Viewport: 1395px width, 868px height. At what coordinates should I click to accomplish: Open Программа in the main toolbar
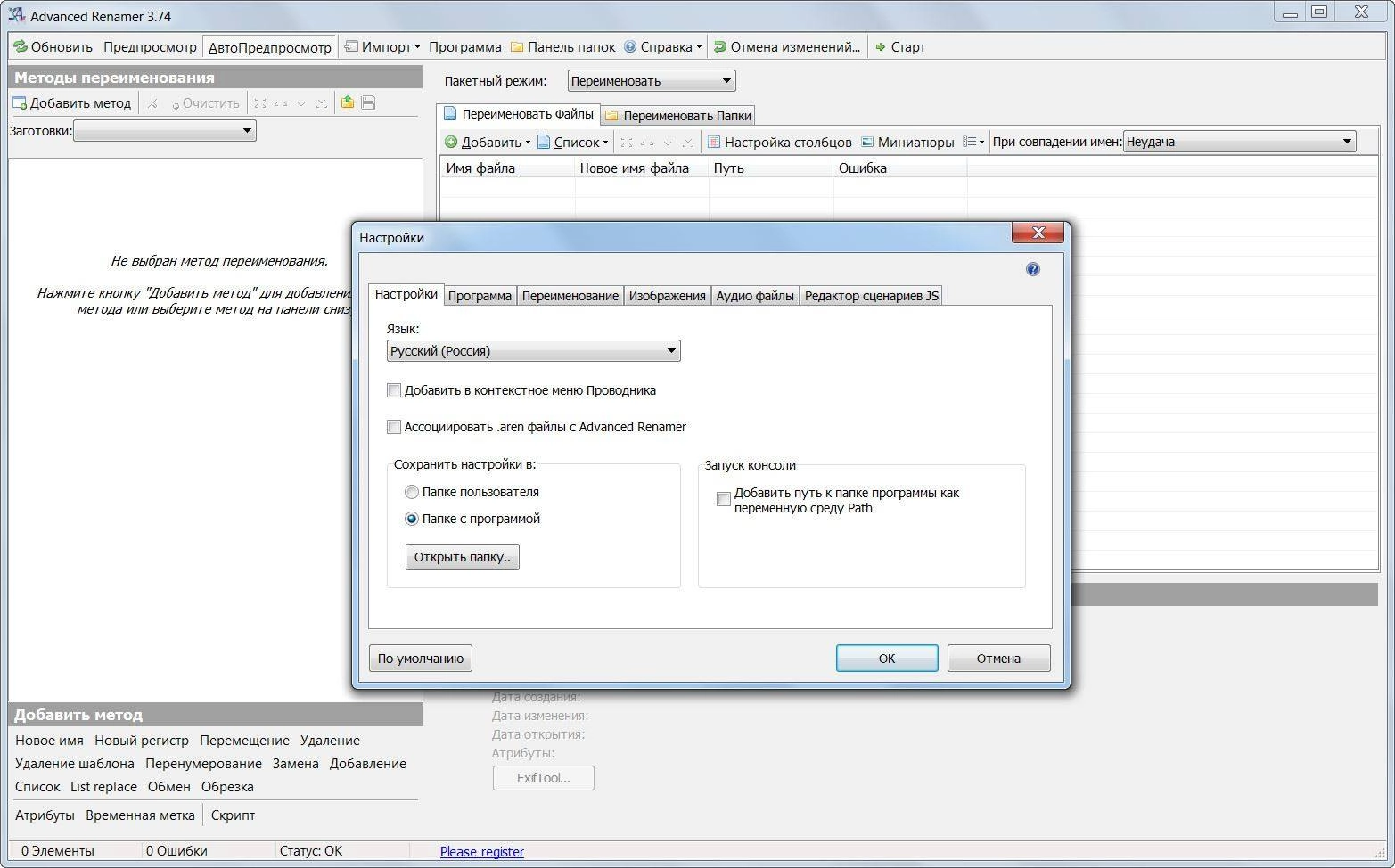[464, 47]
